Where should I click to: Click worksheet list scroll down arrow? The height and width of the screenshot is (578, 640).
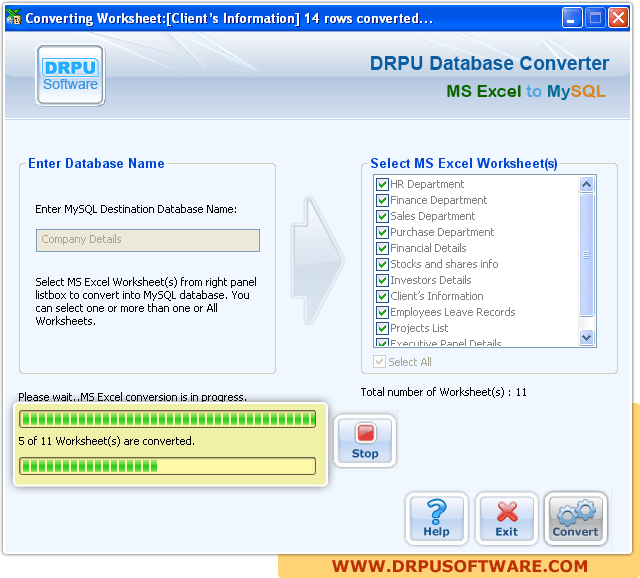click(x=587, y=338)
